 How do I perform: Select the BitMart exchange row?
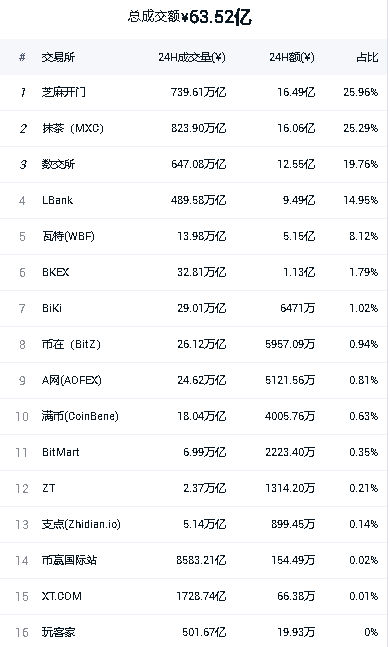coord(193,452)
